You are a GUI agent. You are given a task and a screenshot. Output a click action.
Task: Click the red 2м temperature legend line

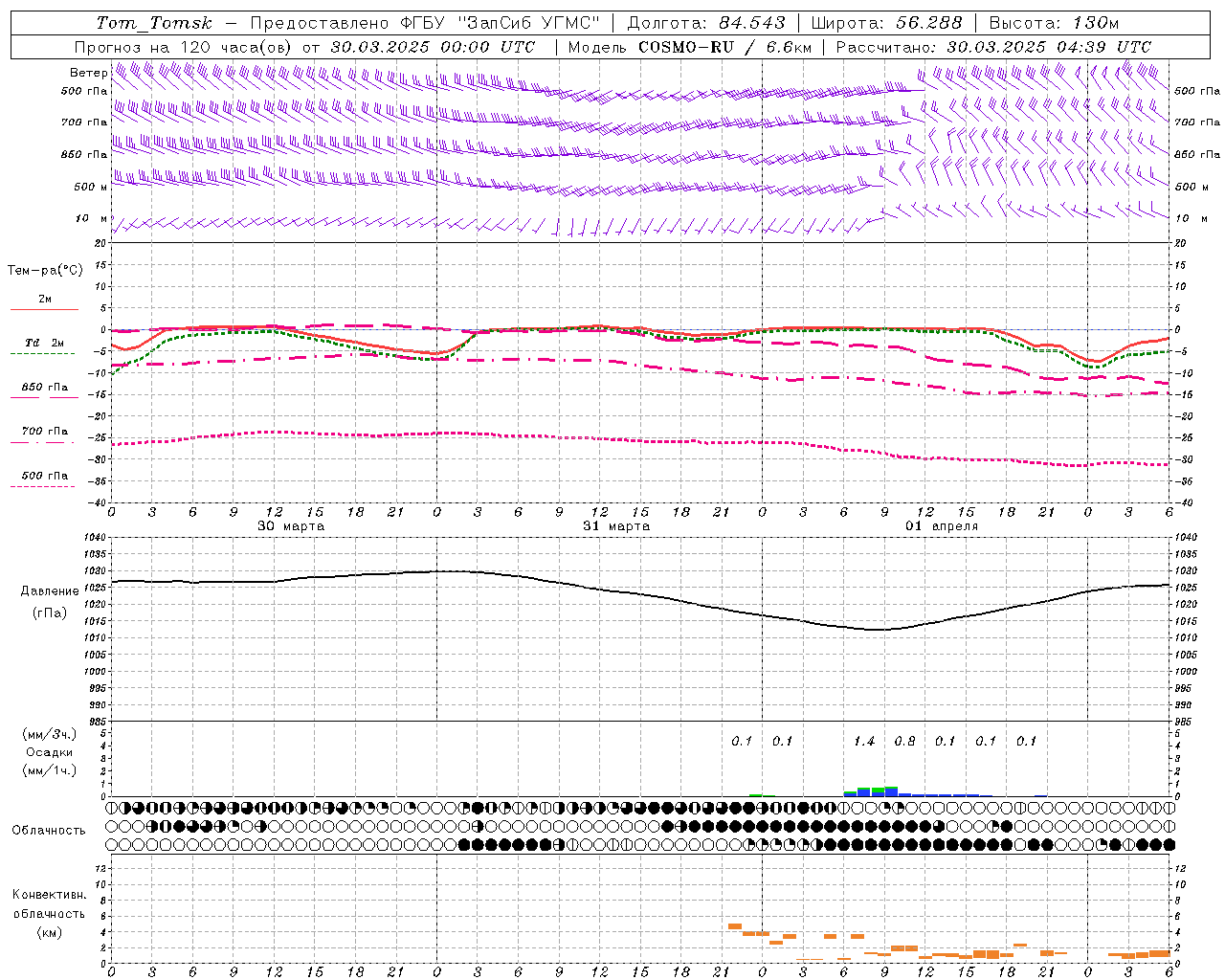coord(44,309)
